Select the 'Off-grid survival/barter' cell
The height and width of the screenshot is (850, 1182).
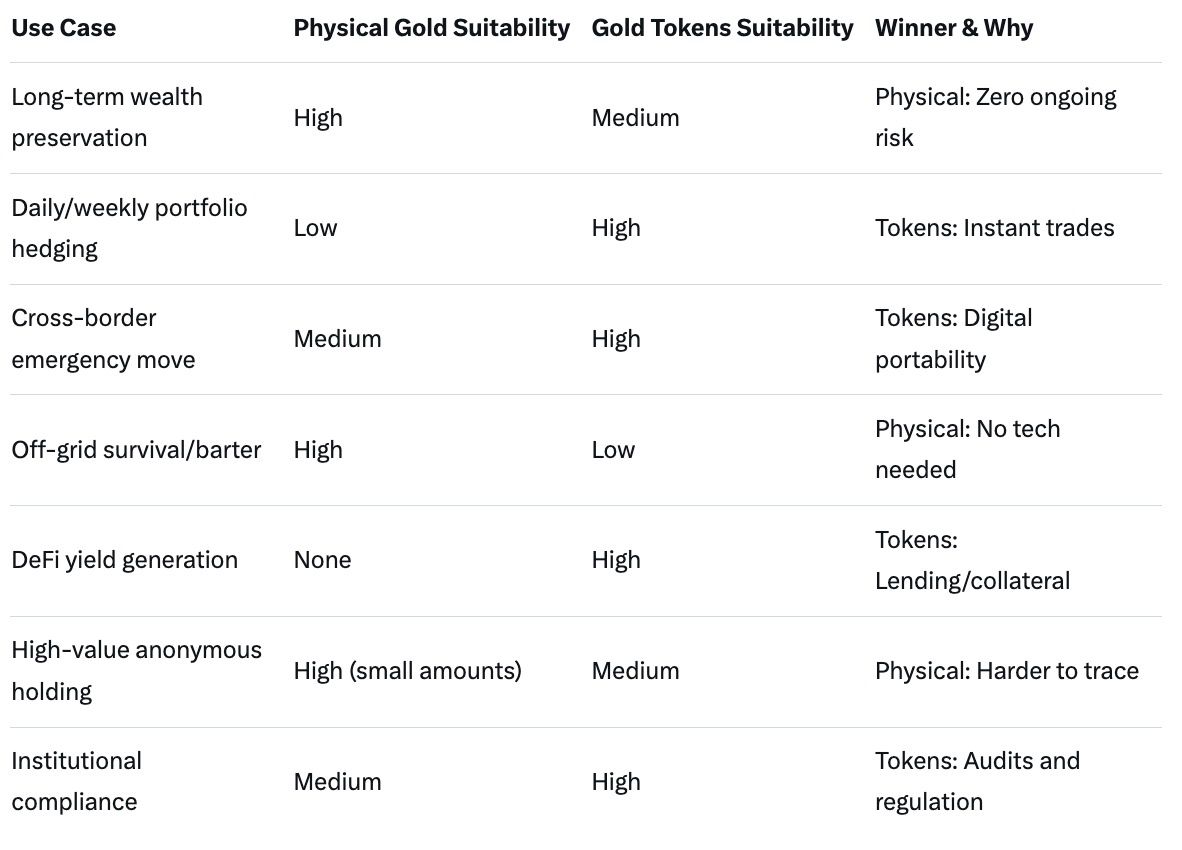click(x=136, y=450)
